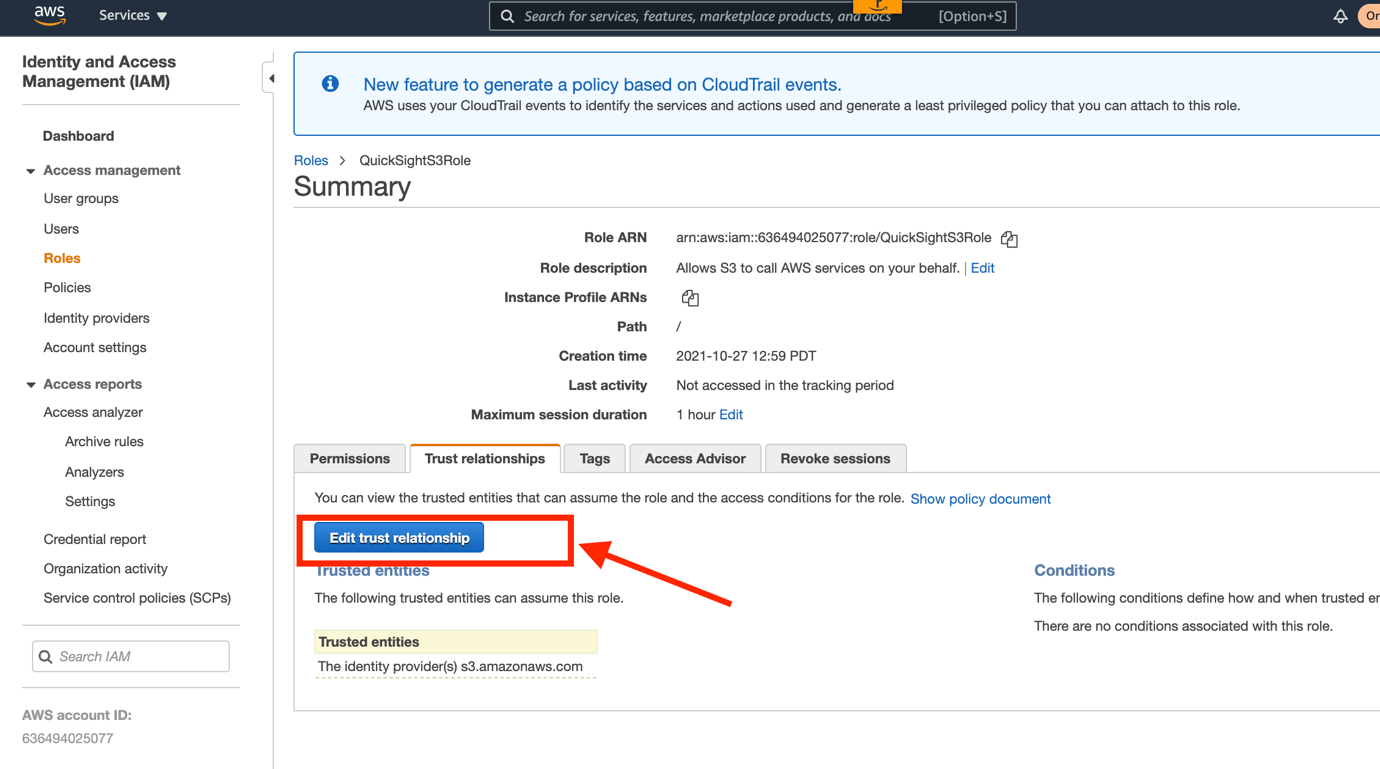
Task: Open Access analyzer Settings
Action: (90, 502)
